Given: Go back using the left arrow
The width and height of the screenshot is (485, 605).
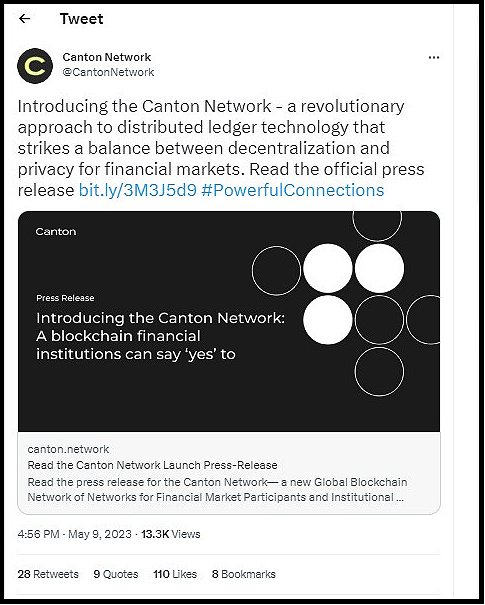Looking at the screenshot, I should coord(25,18).
